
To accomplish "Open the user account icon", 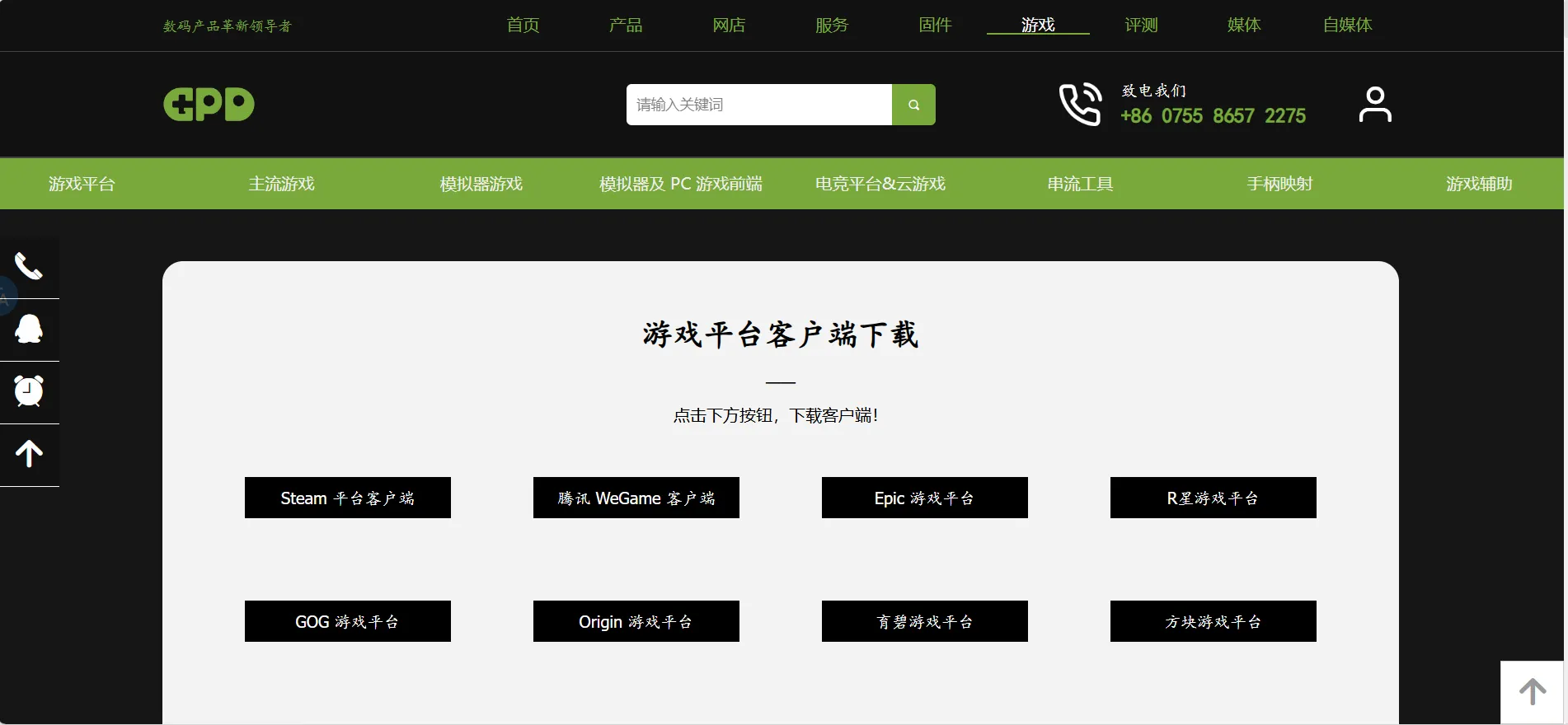I will 1375,105.
